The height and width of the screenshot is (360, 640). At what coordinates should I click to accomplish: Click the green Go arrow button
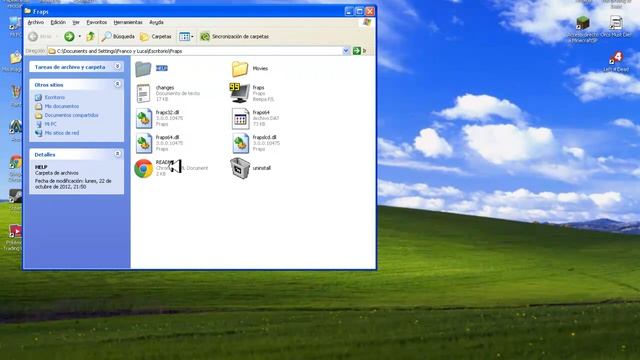357,51
